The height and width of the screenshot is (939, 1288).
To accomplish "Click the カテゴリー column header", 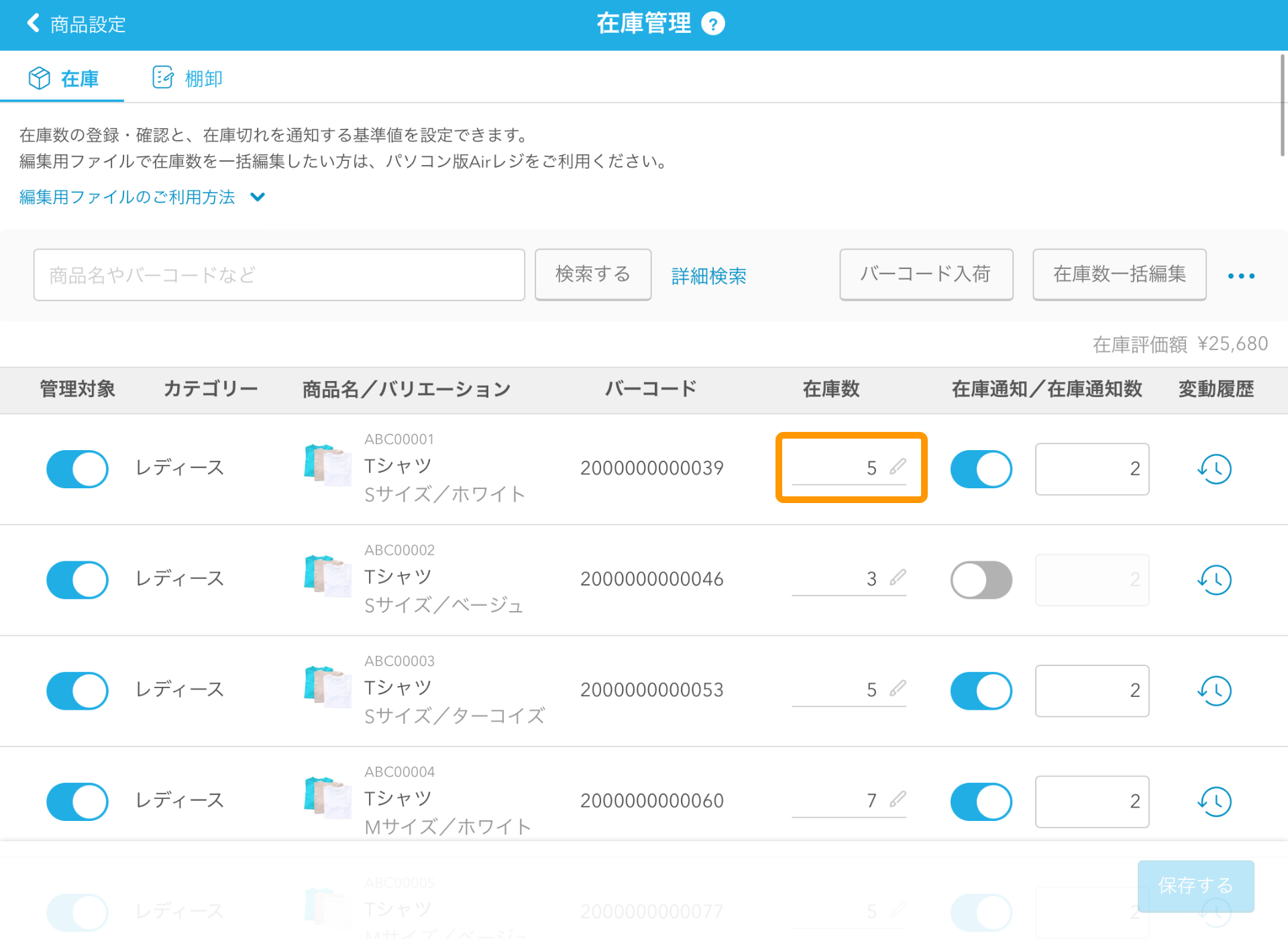I will 211,389.
